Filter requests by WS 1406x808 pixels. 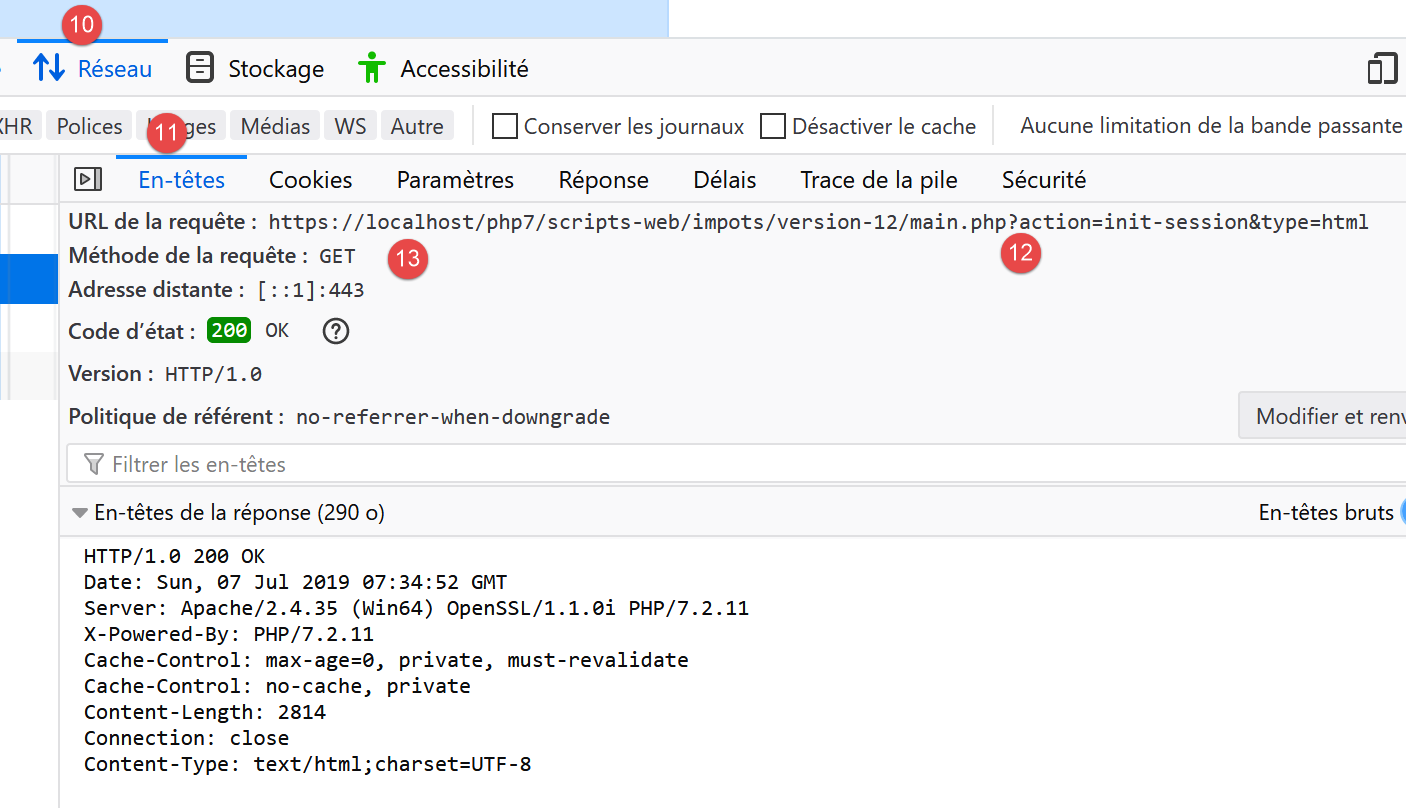click(x=350, y=126)
